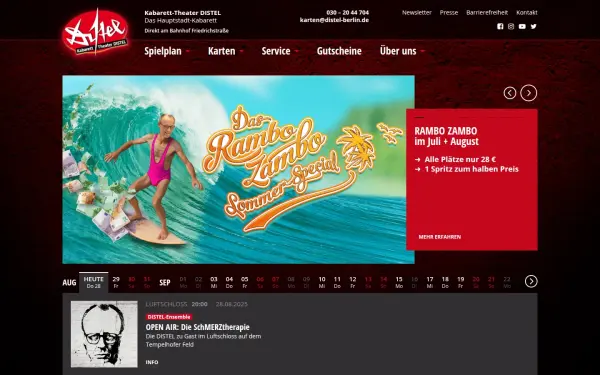Open the Barrierefreiheit link

487,13
